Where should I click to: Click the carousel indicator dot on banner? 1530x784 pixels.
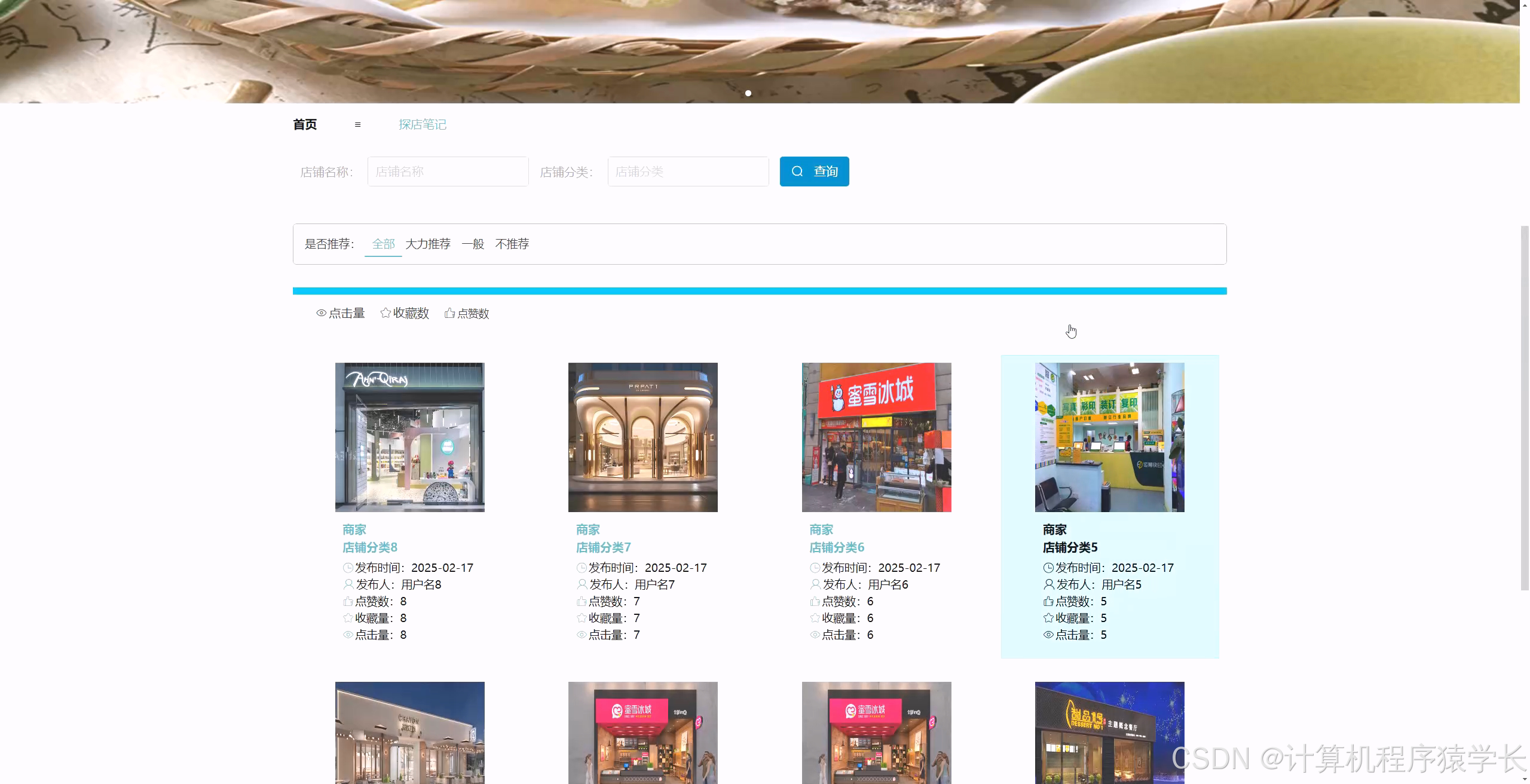coord(748,93)
